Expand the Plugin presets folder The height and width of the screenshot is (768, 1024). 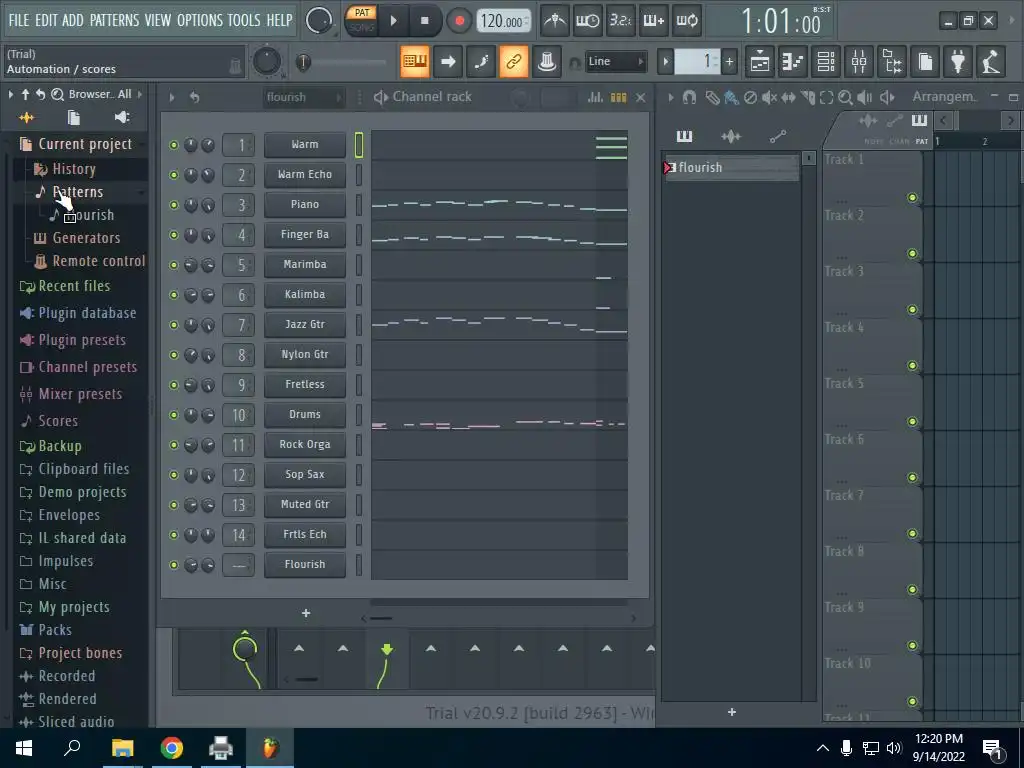pyautogui.click(x=82, y=340)
